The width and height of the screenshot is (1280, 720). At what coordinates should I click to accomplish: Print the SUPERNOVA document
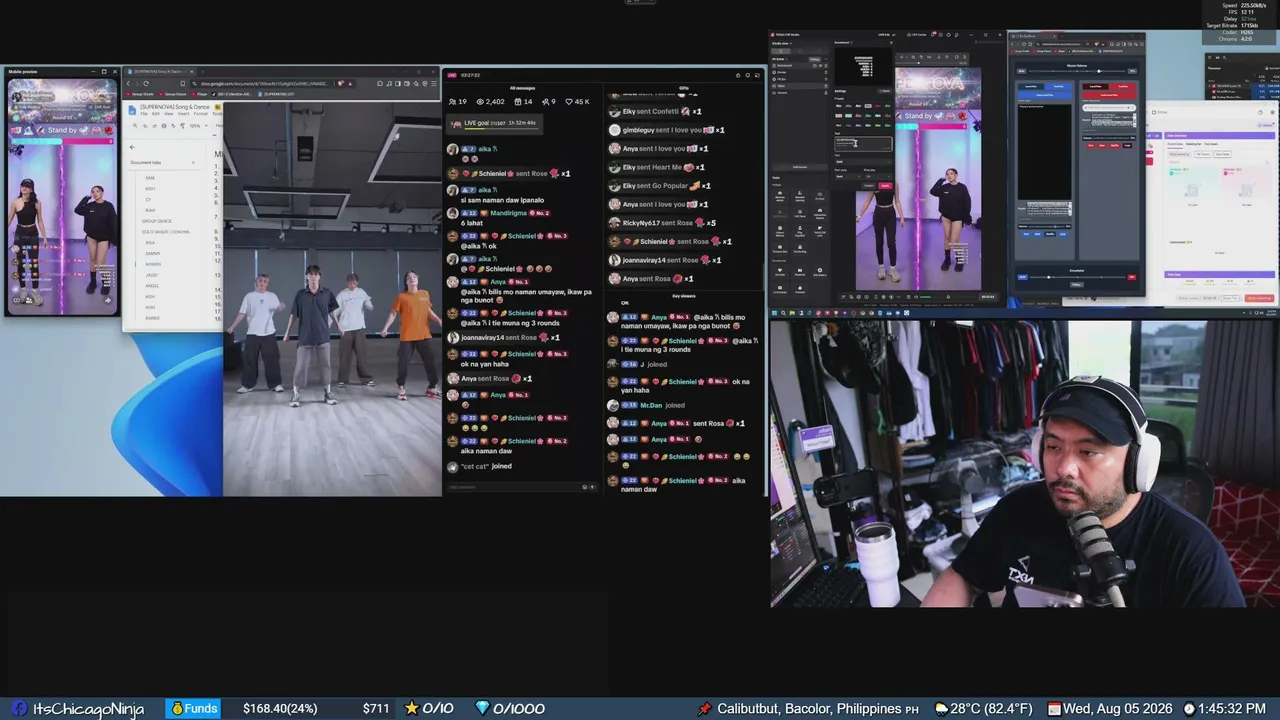tap(162, 126)
